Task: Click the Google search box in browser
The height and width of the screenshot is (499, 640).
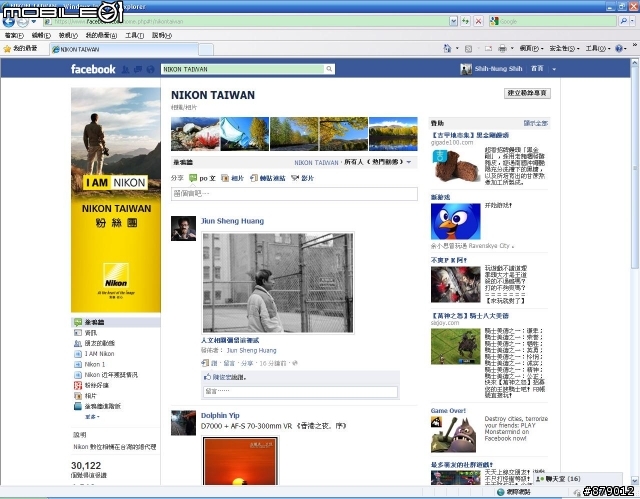Action: (553, 21)
